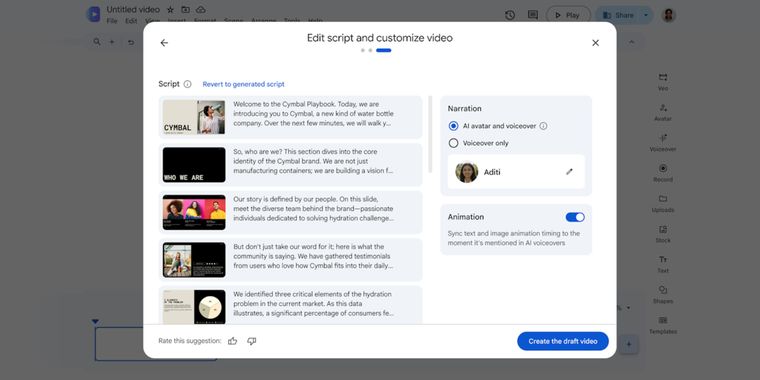Rate suggestion with thumbs up
The image size is (760, 380).
pyautogui.click(x=233, y=341)
